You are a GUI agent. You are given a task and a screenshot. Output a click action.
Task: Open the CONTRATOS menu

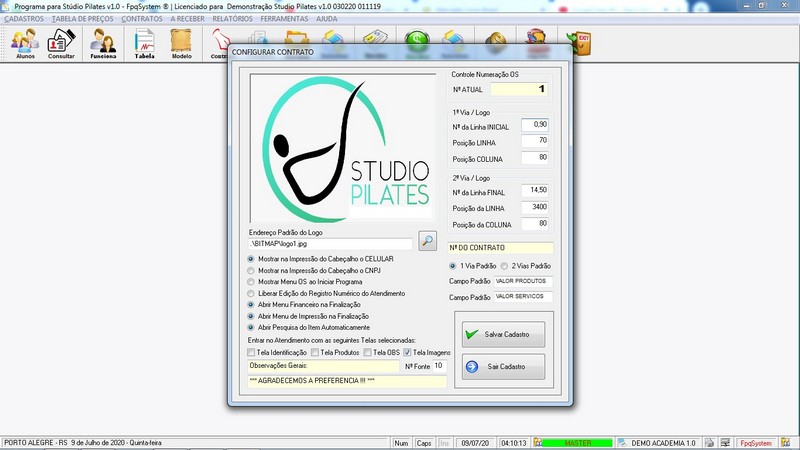(x=142, y=19)
